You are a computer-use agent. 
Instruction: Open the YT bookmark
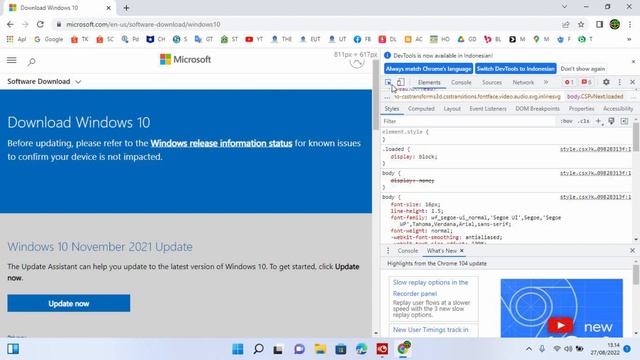(254, 39)
